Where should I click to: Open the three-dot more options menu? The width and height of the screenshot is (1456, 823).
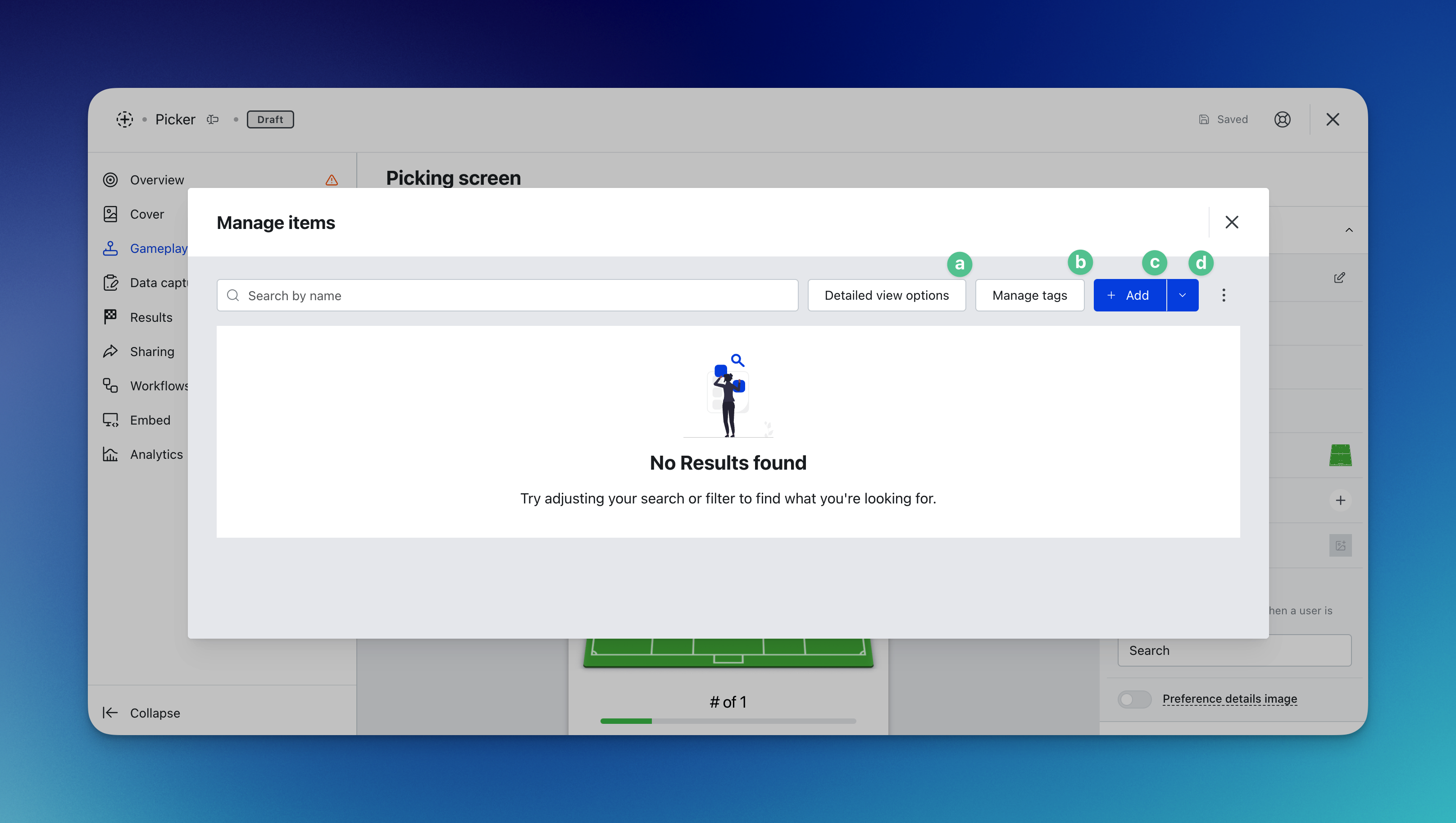(x=1224, y=295)
